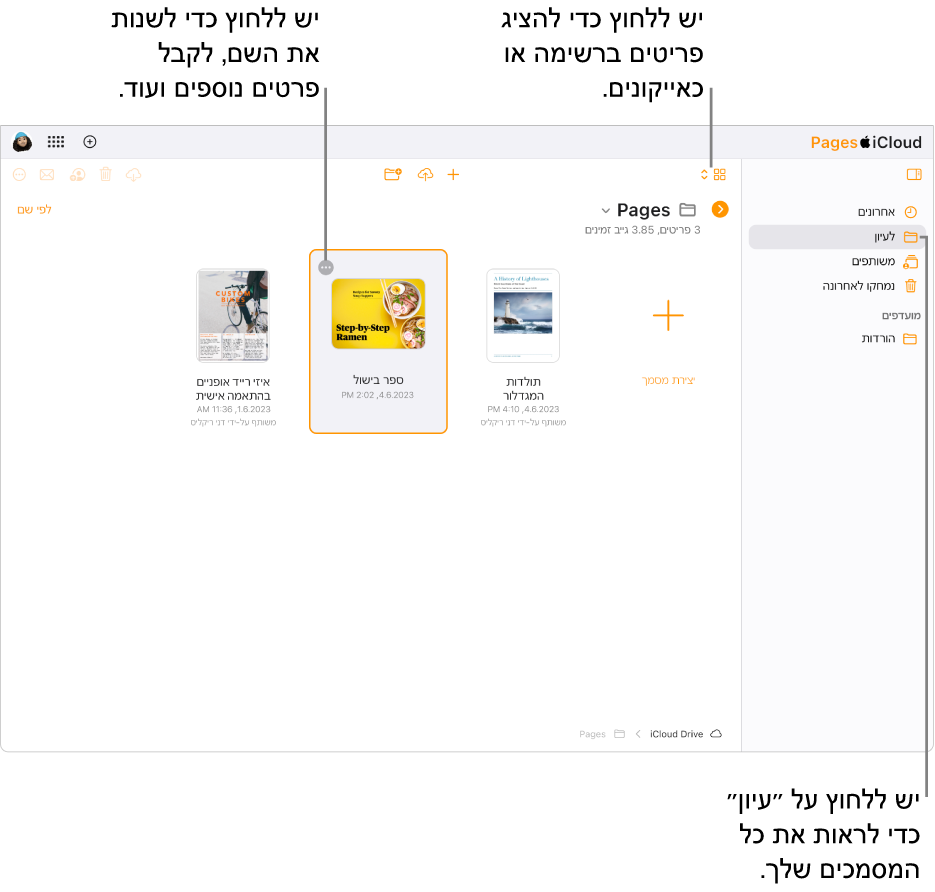The width and height of the screenshot is (935, 892).
Task: Open the email sharing icon in toolbar
Action: coord(46,175)
